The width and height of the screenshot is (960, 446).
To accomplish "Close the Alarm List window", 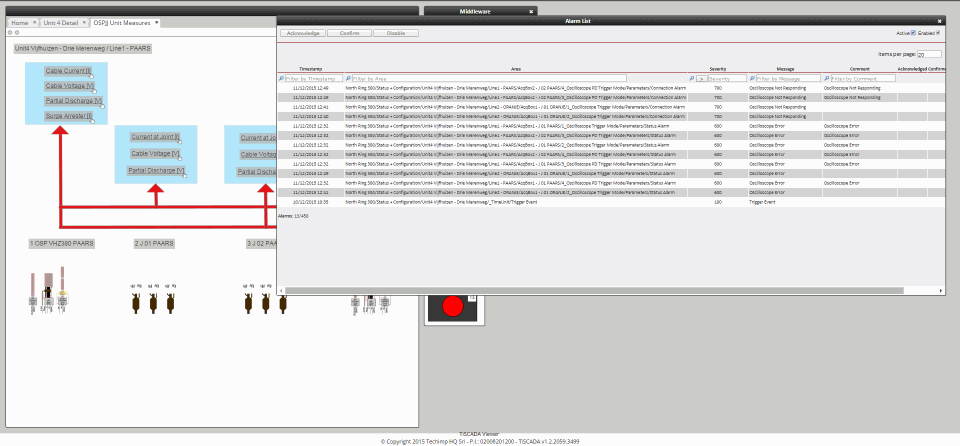I will [940, 20].
